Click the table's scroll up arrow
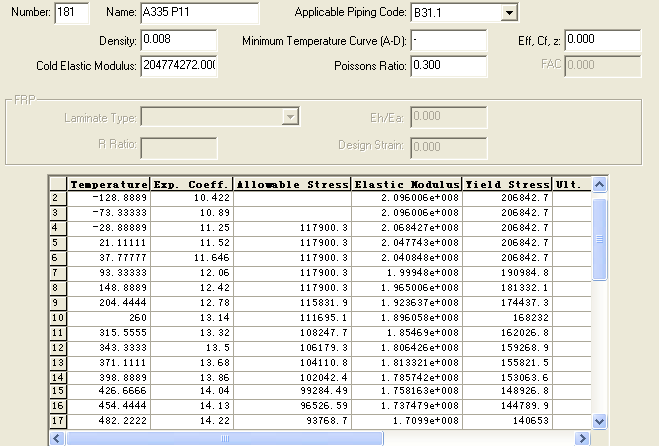This screenshot has height=446, width=659. (599, 185)
